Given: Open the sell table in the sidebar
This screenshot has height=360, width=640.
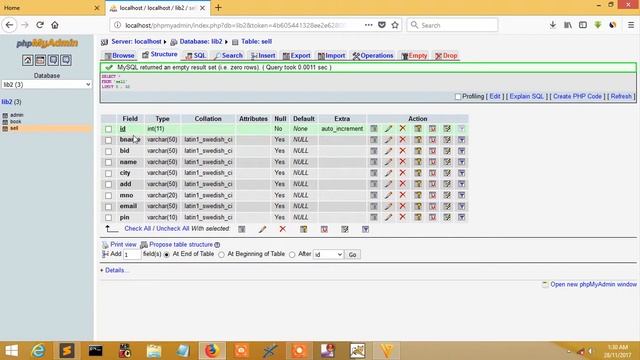Looking at the screenshot, I should 14,128.
